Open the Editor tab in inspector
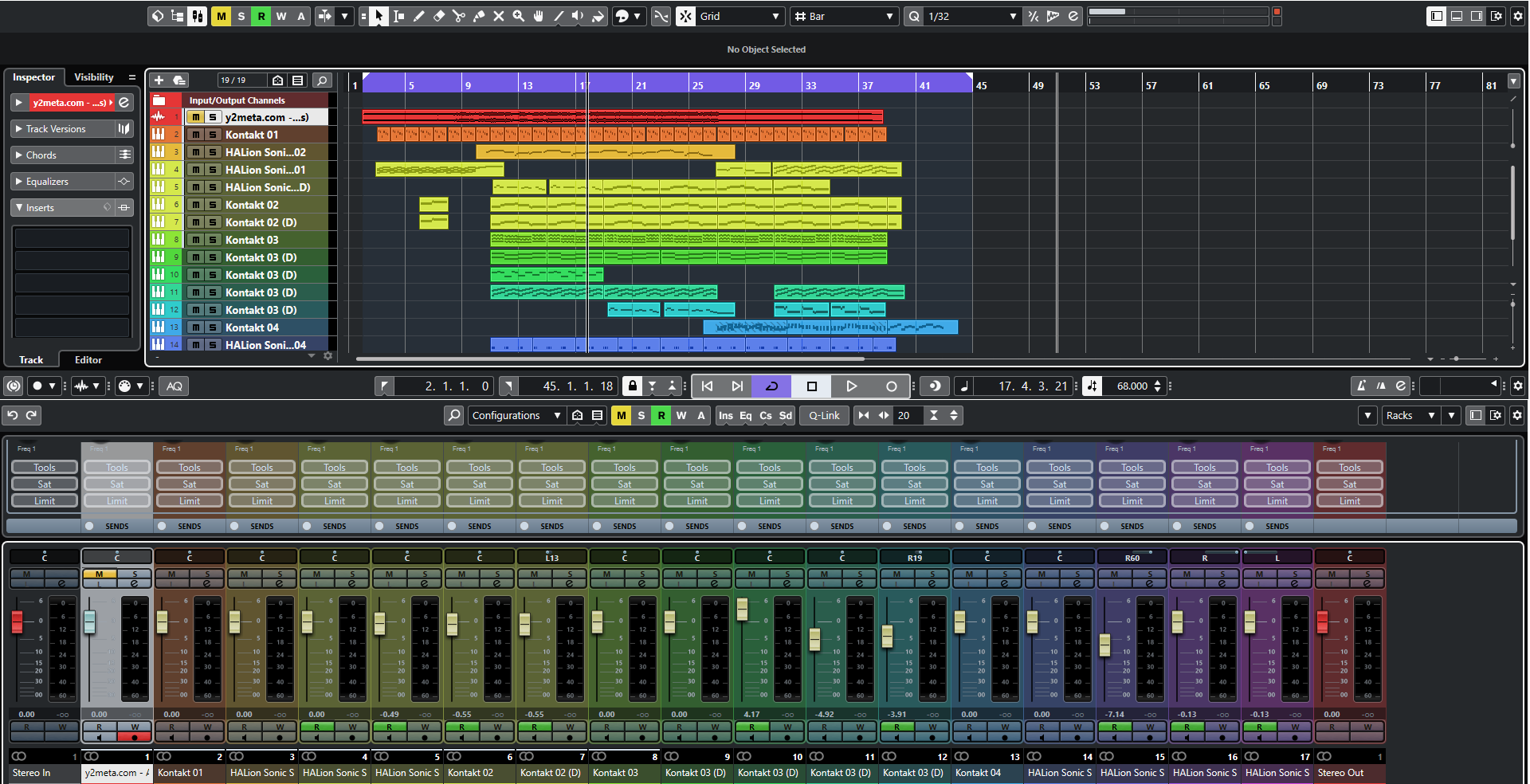 coord(88,360)
